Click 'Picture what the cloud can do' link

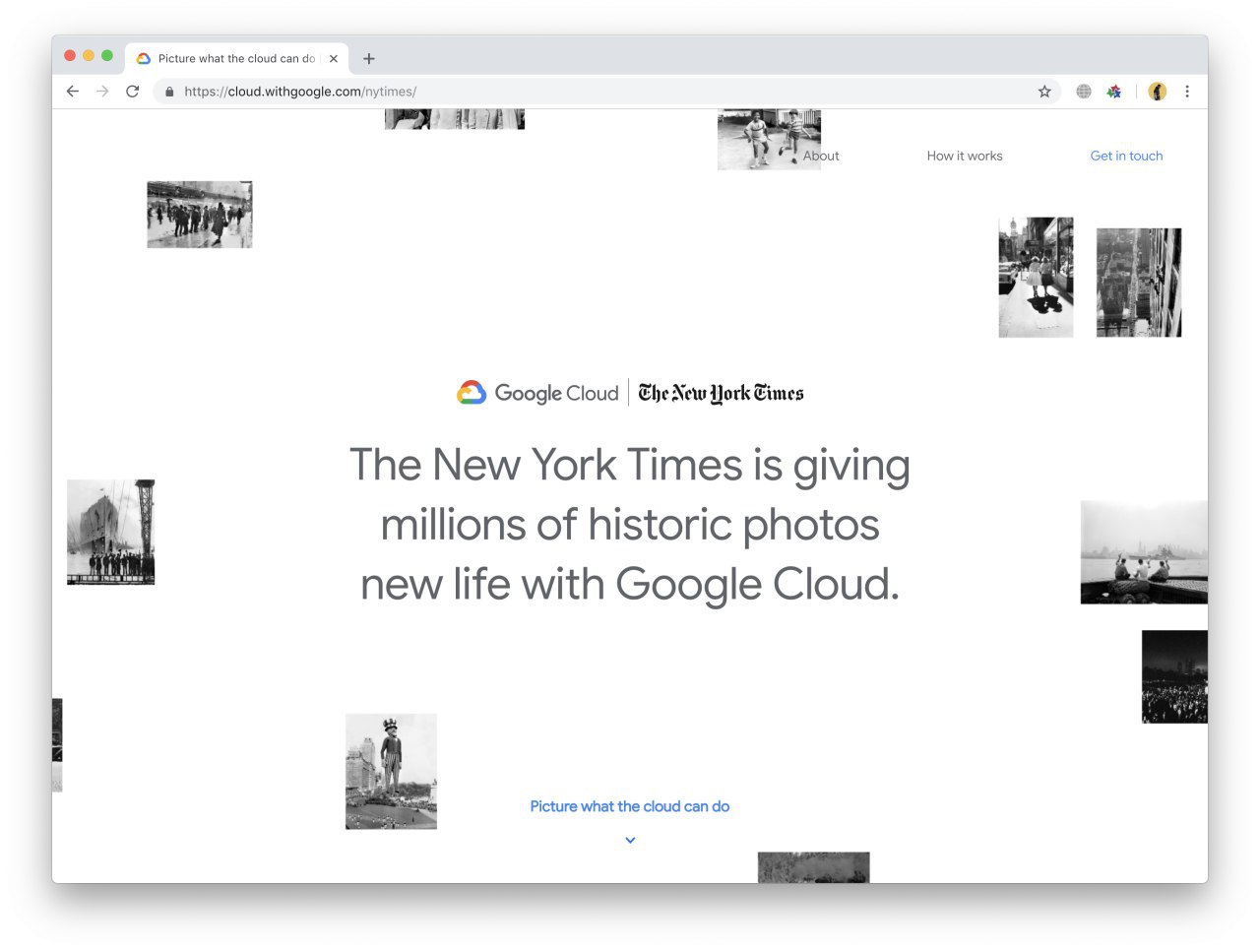[x=630, y=806]
